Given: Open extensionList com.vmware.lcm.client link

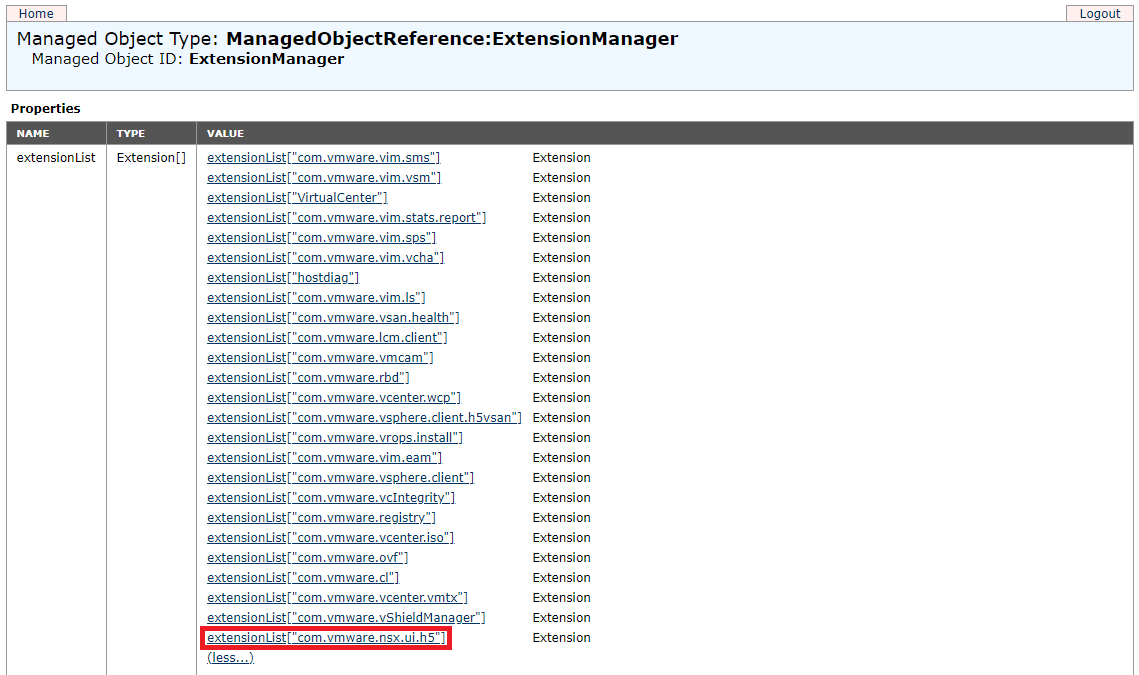Looking at the screenshot, I should pos(327,337).
